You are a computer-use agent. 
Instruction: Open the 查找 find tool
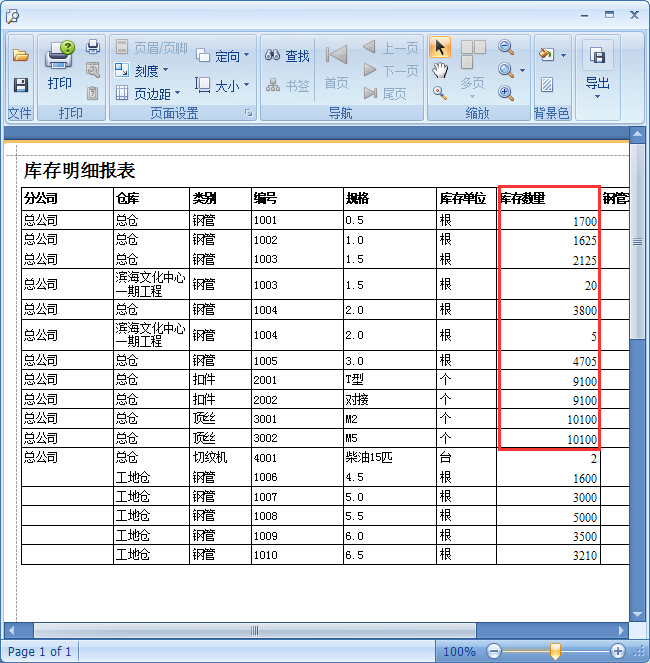[x=288, y=56]
